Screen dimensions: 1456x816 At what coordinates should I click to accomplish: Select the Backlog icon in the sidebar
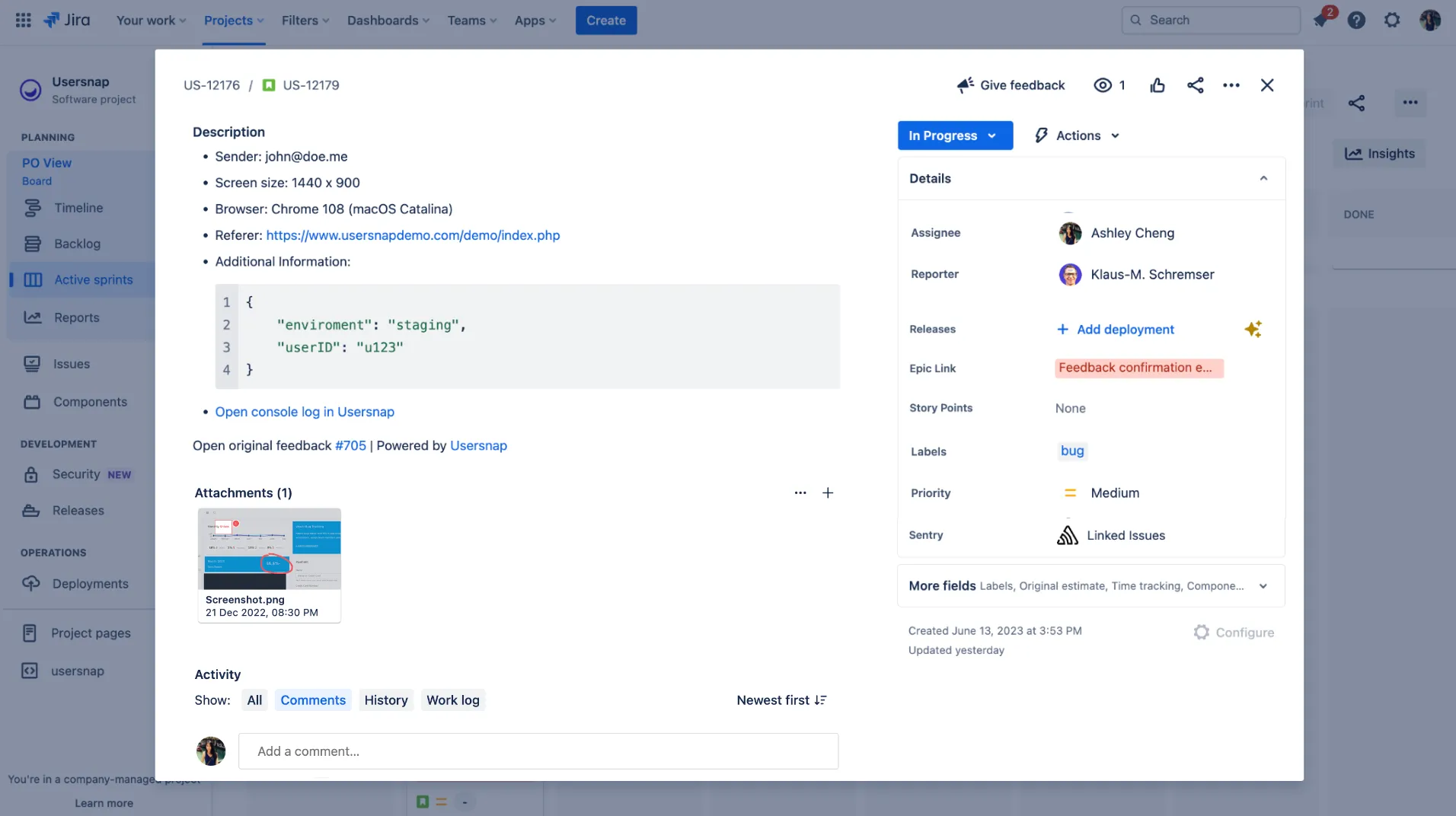[x=31, y=244]
